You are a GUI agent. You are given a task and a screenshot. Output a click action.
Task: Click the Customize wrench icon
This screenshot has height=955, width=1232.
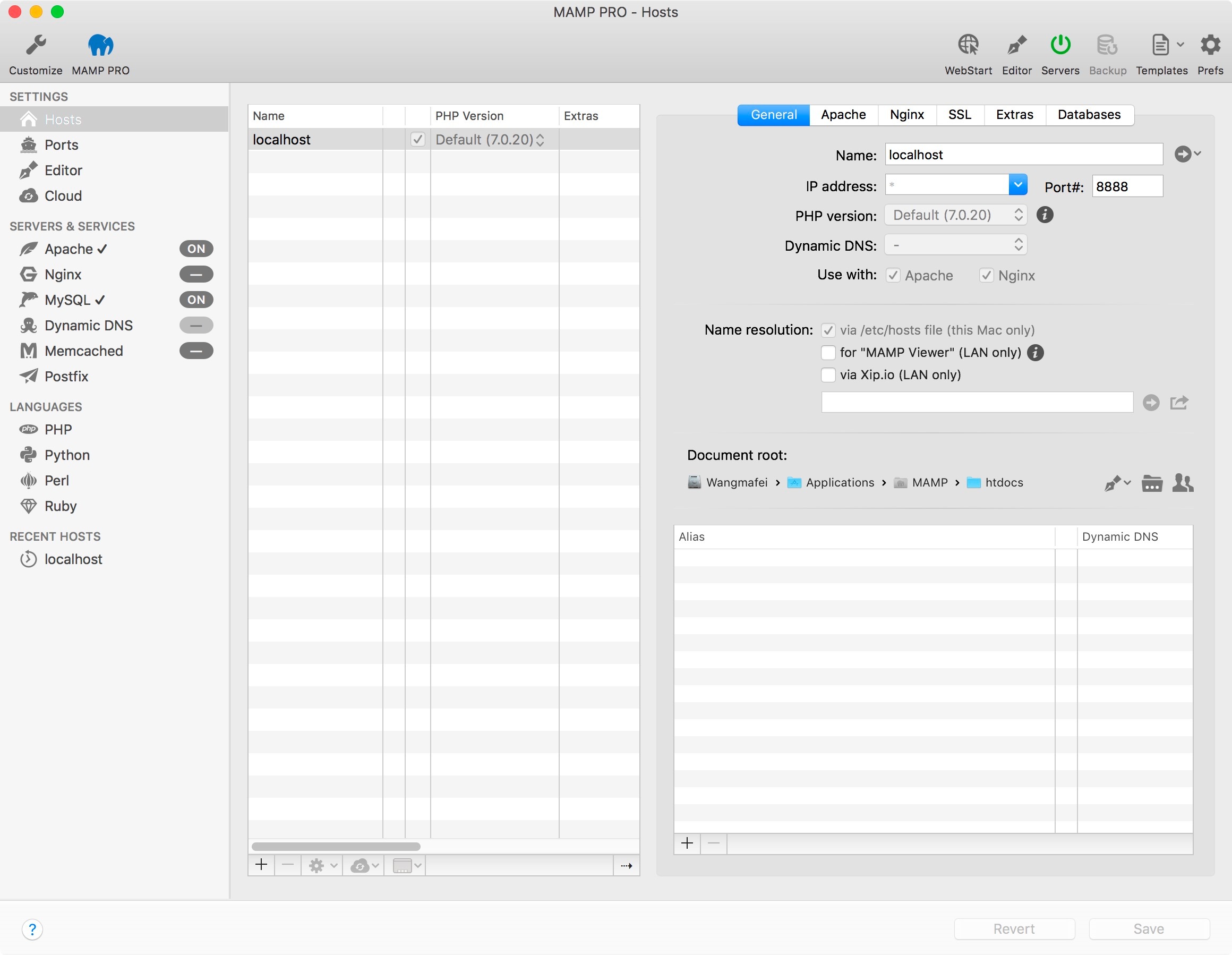tap(36, 45)
